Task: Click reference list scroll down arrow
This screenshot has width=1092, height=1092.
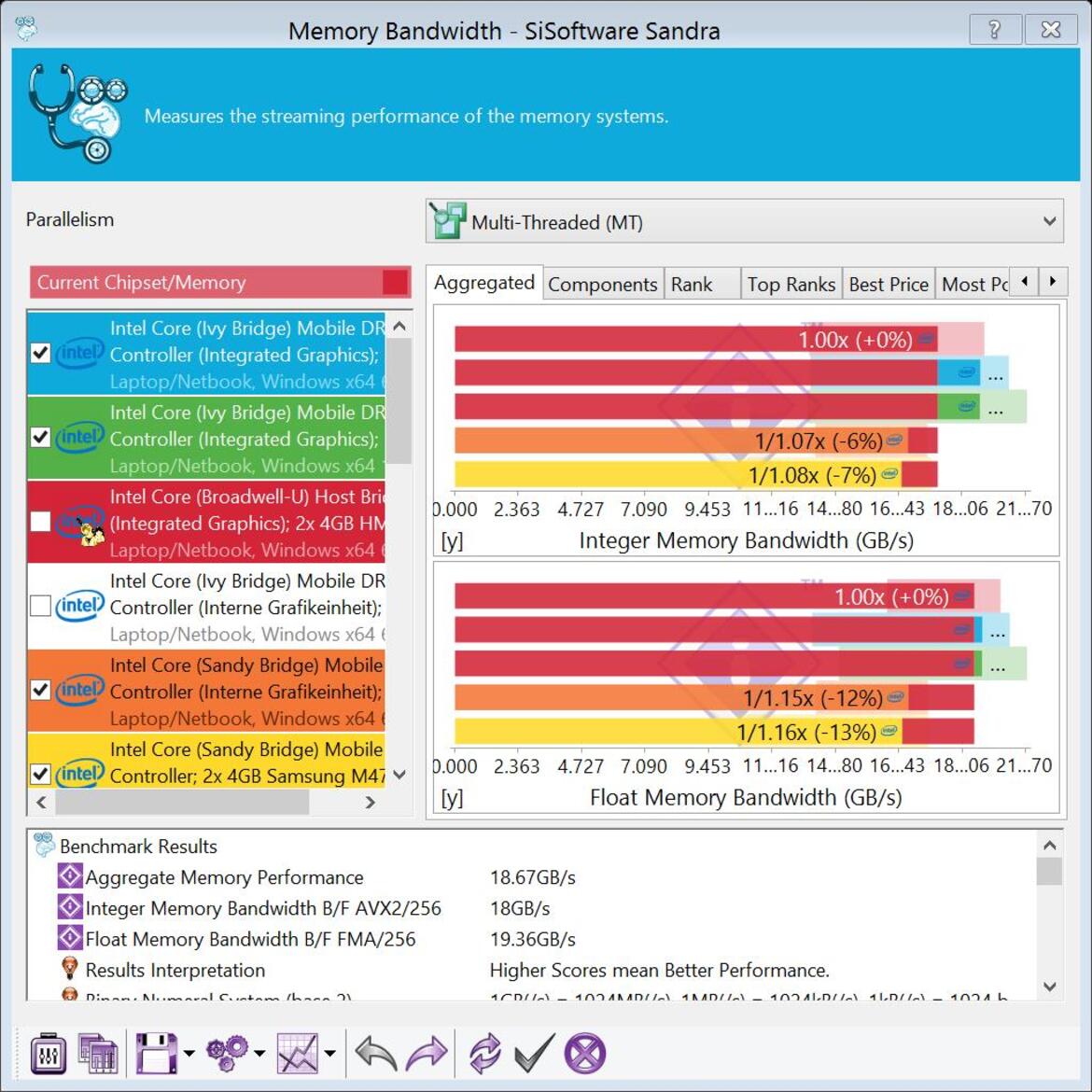Action: 399,775
